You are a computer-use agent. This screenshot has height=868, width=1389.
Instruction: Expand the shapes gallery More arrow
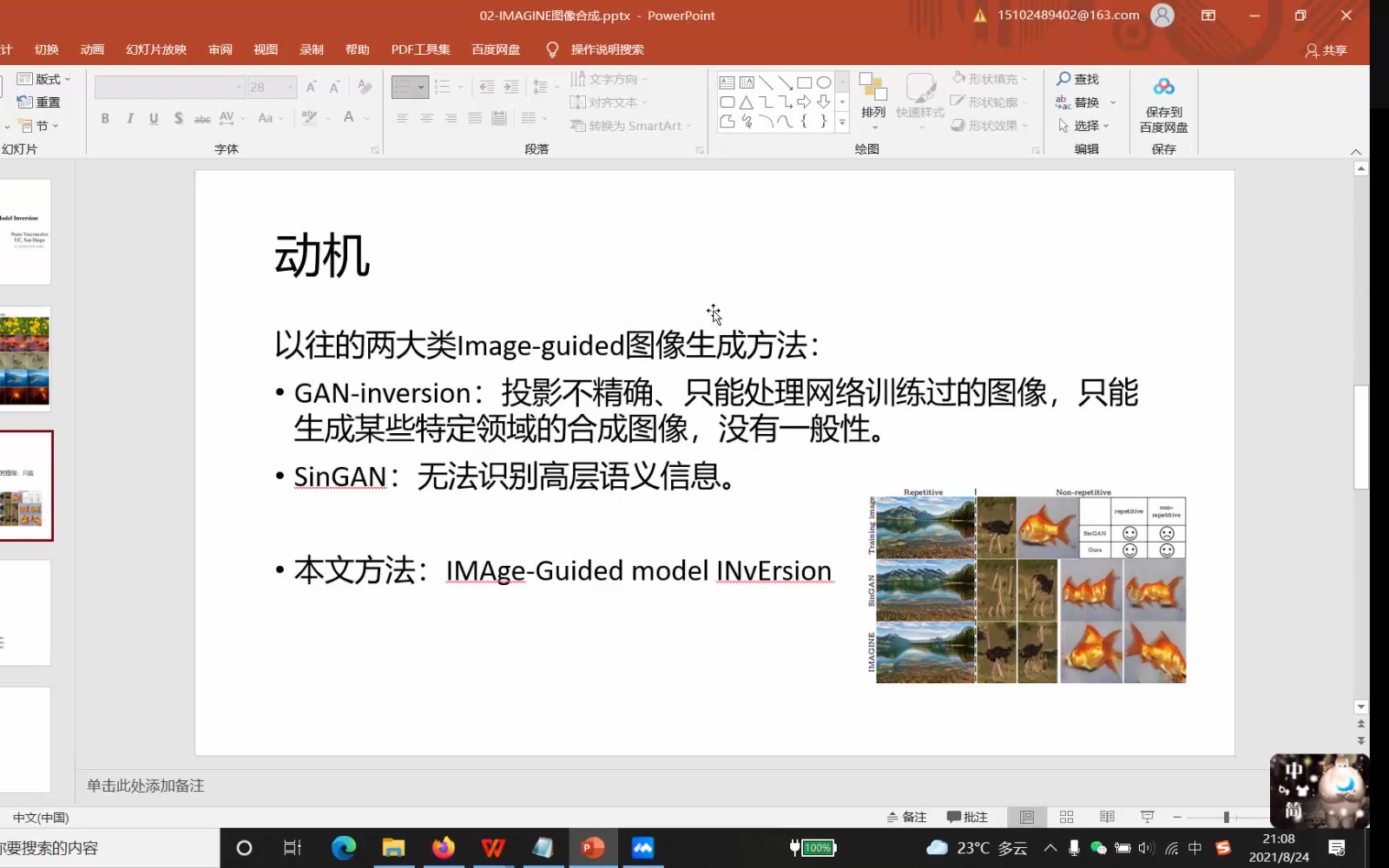click(x=842, y=122)
